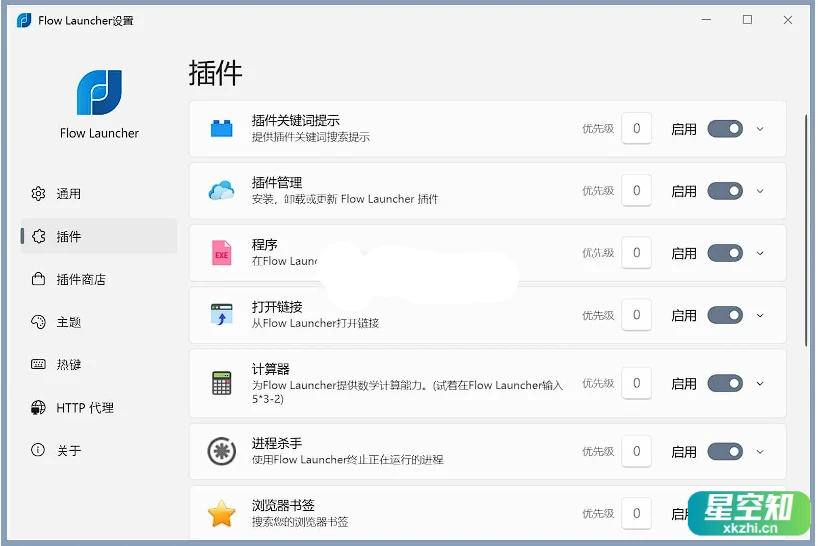Click priority field of 进程杀手

tap(636, 451)
